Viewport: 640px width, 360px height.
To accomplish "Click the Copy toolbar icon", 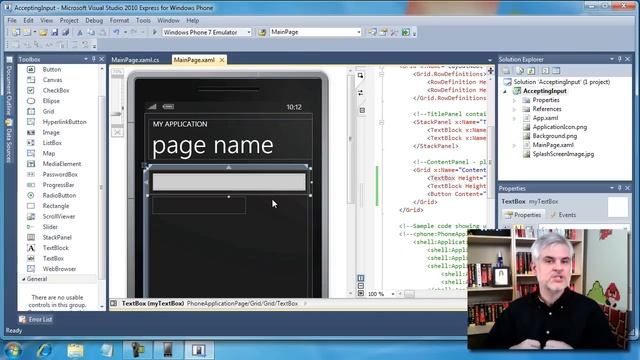I will point(91,32).
